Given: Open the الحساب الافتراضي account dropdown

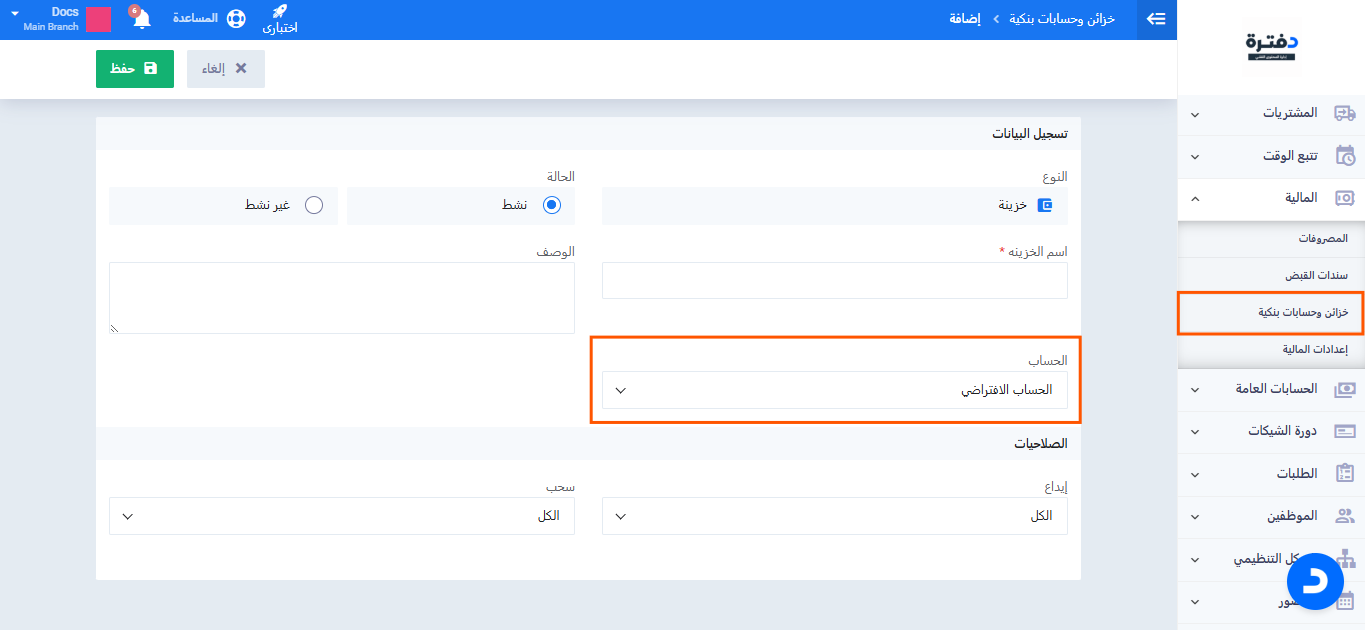Looking at the screenshot, I should tap(834, 390).
